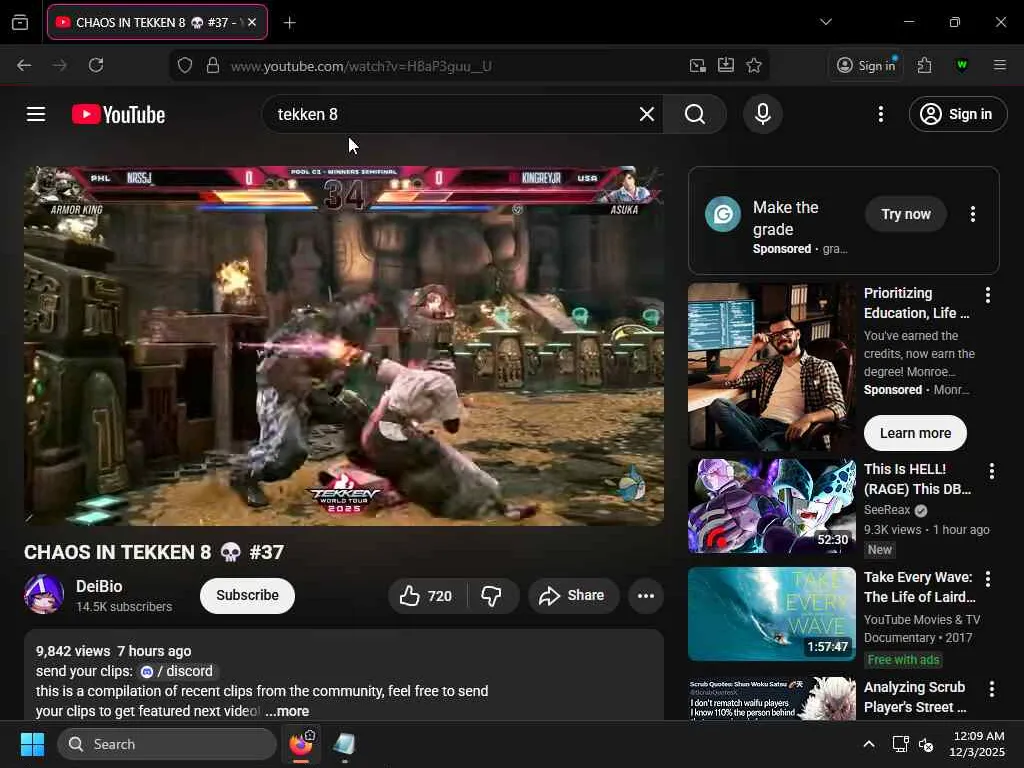This screenshot has height=768, width=1024.
Task: Open the YouTube hamburger guide menu
Action: coord(36,114)
